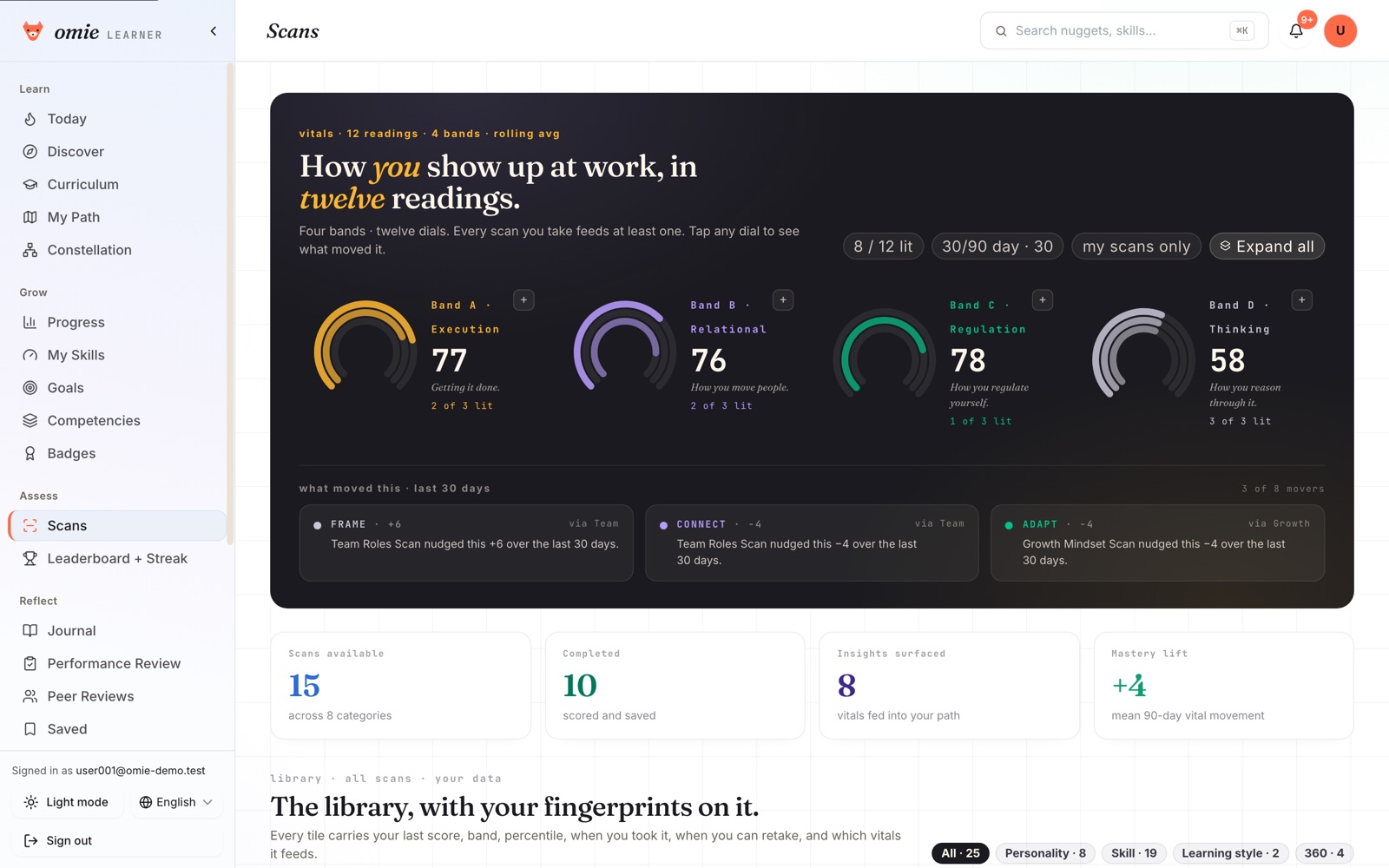Open notifications via the bell icon
Viewport: 1389px width, 868px height.
(x=1296, y=31)
